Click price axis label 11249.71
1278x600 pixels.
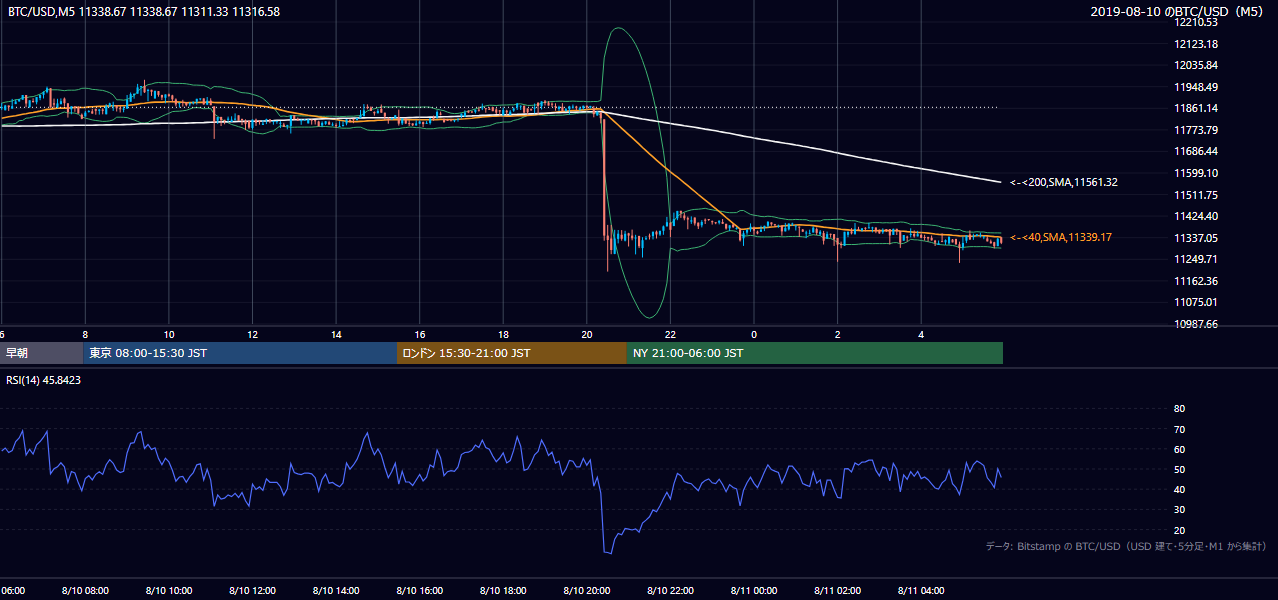click(x=1196, y=259)
